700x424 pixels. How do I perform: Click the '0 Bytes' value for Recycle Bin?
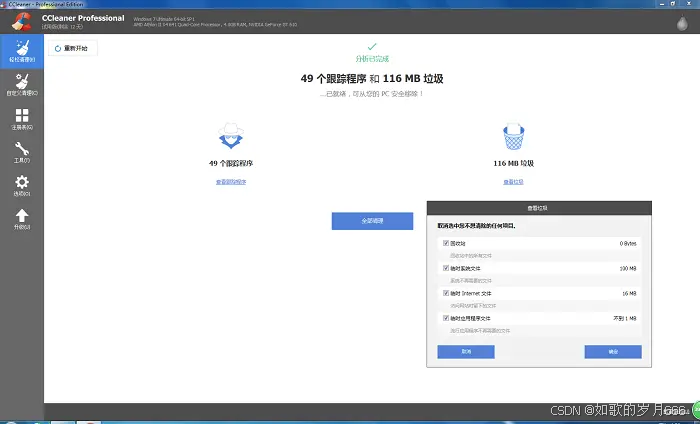[x=628, y=244]
